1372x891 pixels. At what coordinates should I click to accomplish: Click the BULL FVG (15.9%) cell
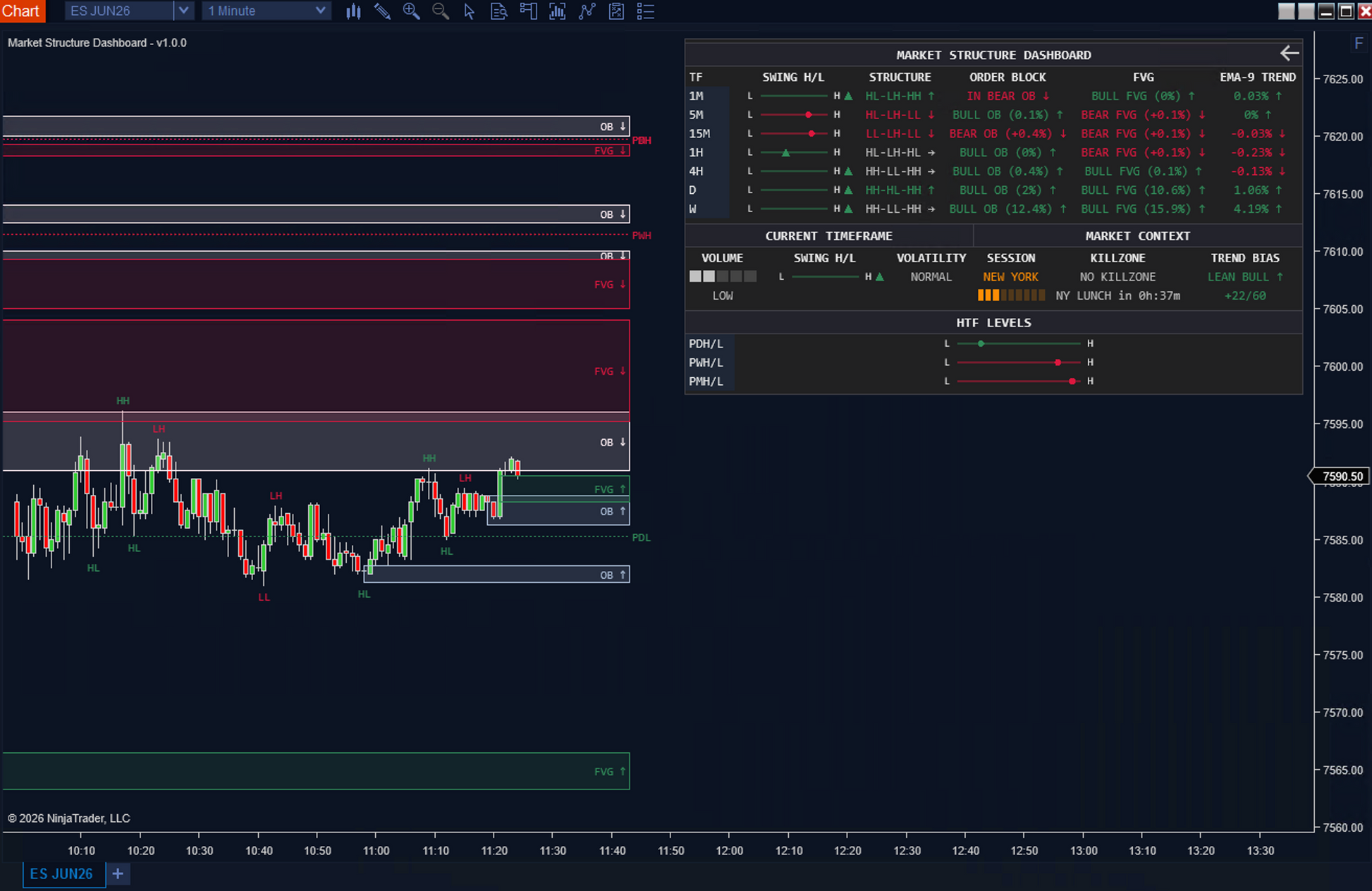pos(1143,209)
